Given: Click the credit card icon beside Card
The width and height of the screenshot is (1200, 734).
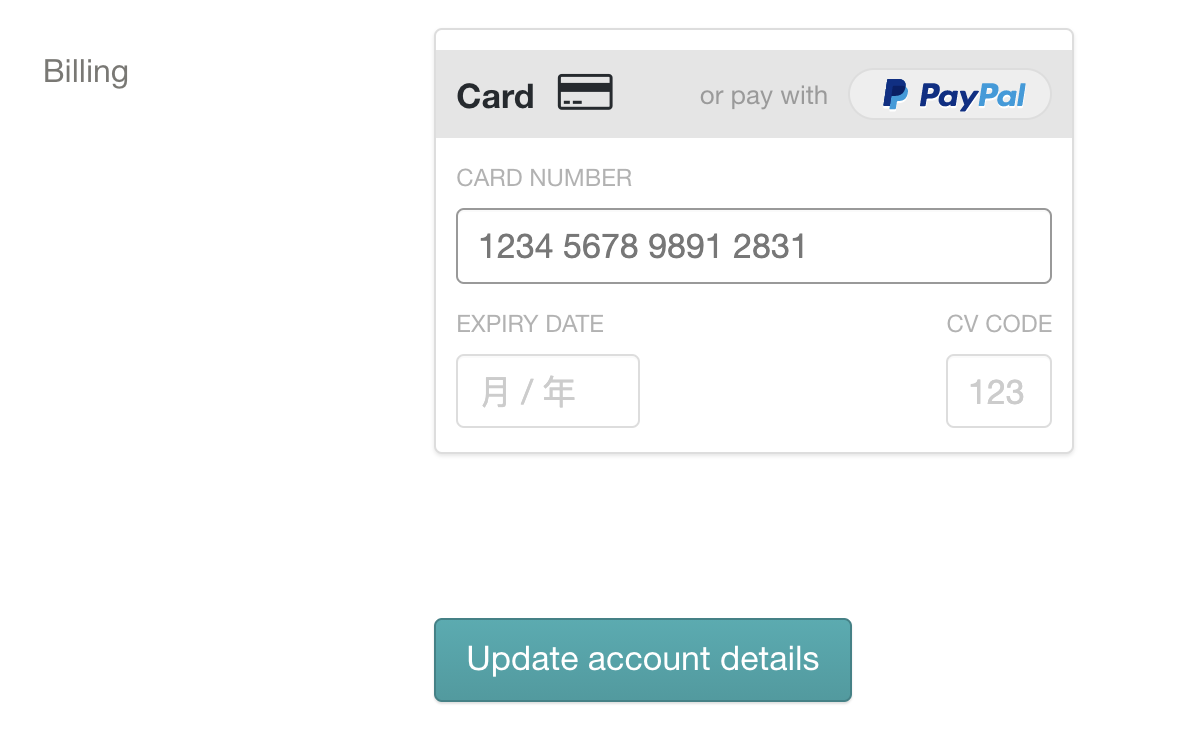Looking at the screenshot, I should point(585,92).
